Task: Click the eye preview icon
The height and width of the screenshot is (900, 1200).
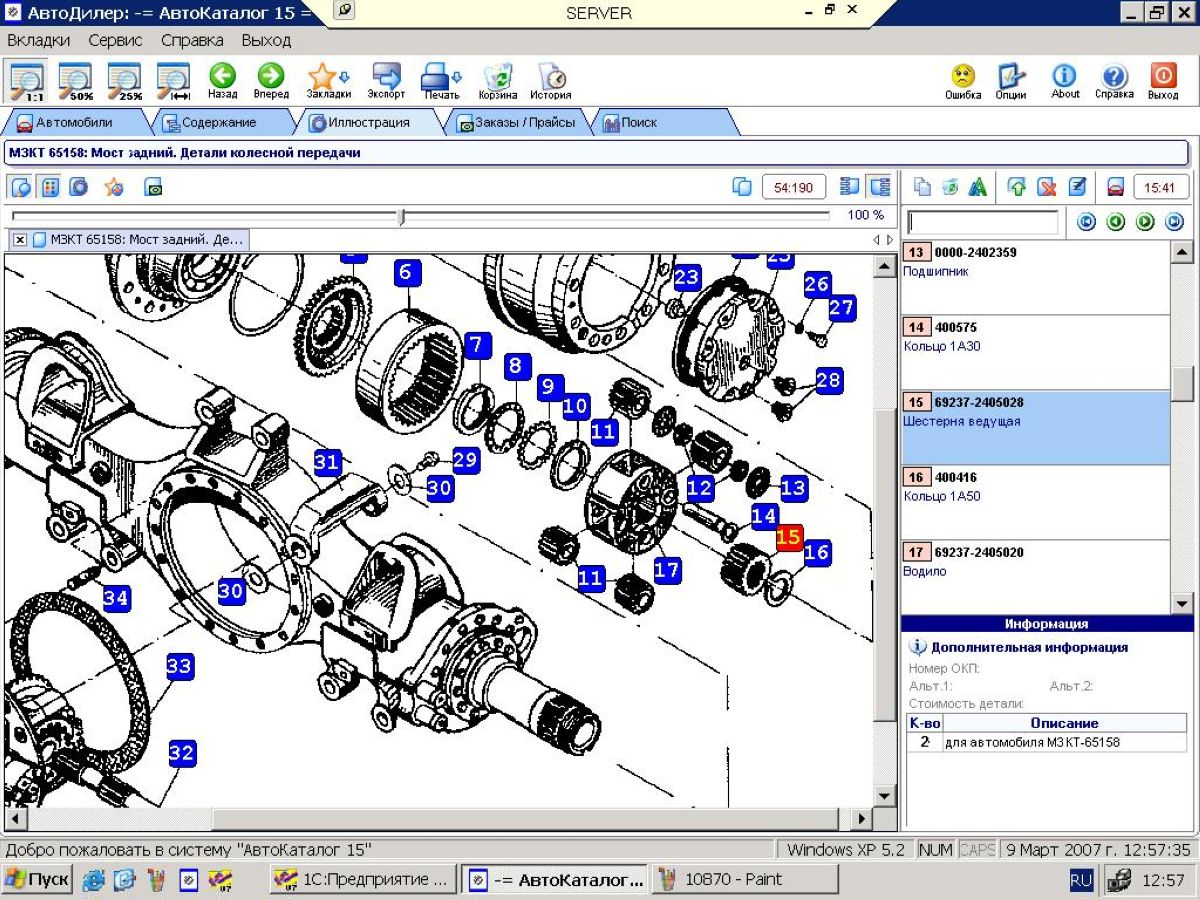Action: point(153,187)
